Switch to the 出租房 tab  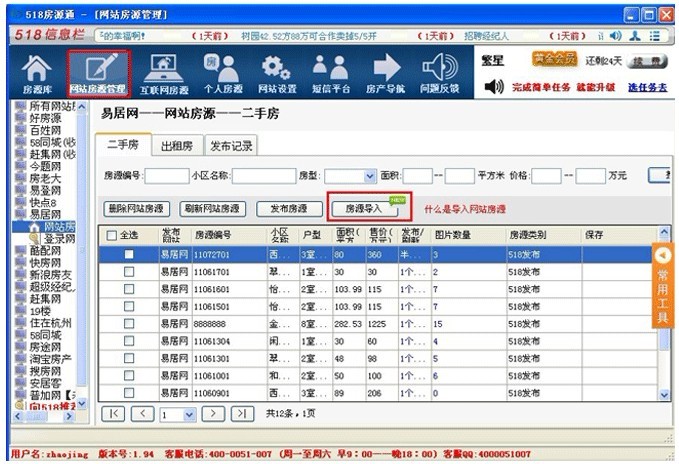pyautogui.click(x=177, y=146)
